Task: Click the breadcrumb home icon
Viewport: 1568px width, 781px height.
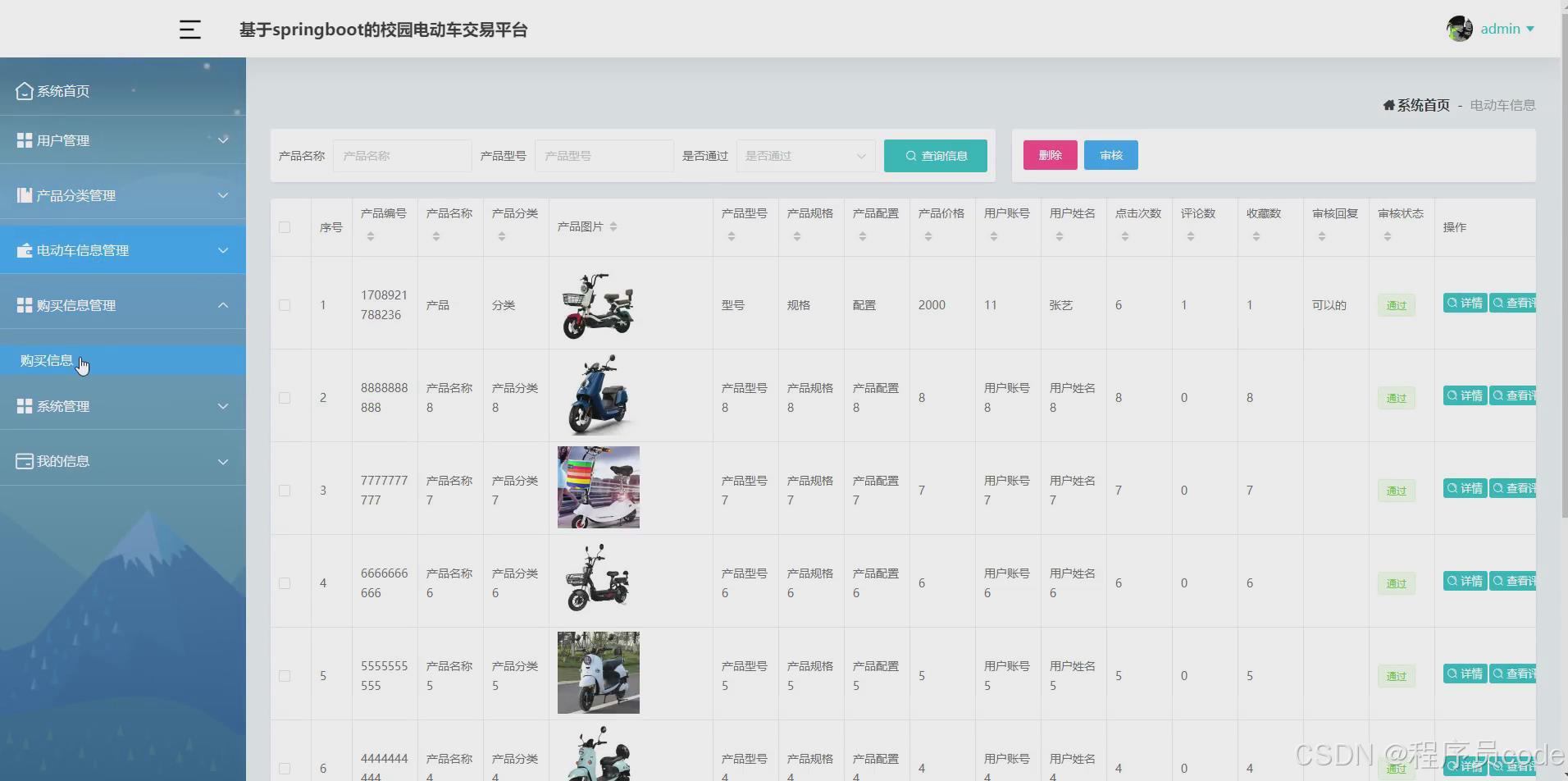Action: [1389, 105]
